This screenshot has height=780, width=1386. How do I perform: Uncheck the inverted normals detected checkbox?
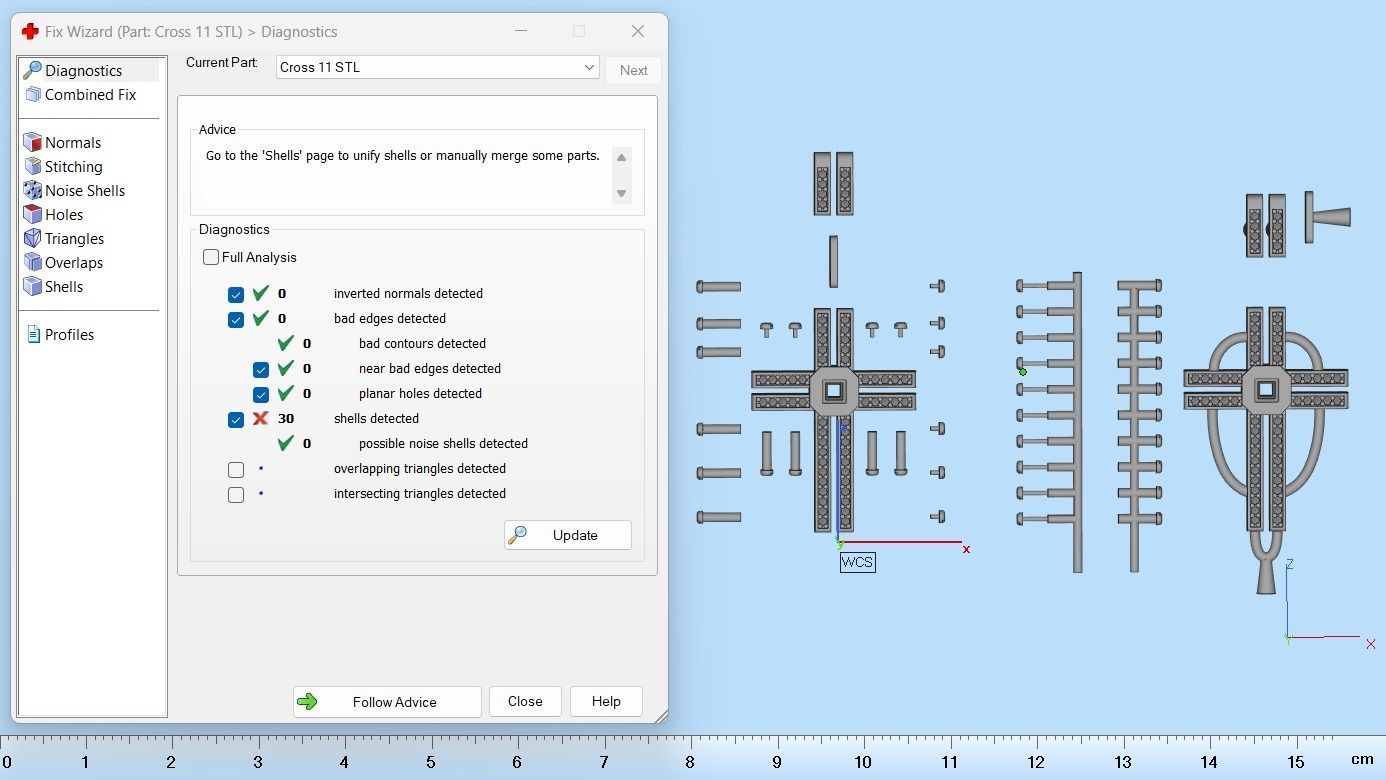point(236,294)
